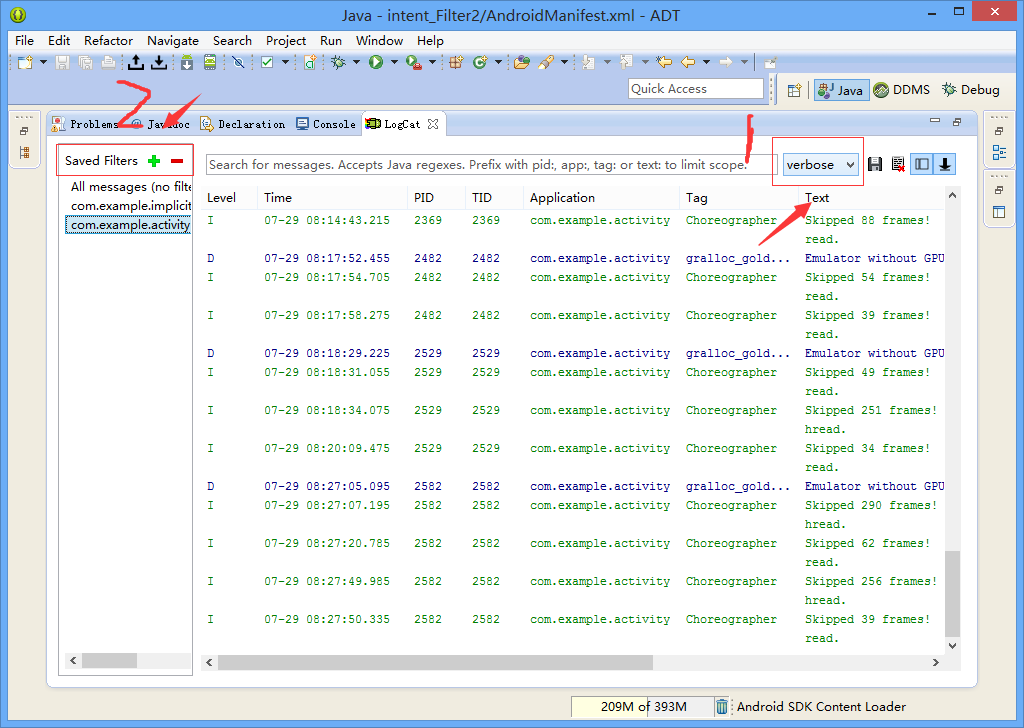This screenshot has height=728, width=1024.
Task: Switch to the DDMS perspective
Action: 902,90
